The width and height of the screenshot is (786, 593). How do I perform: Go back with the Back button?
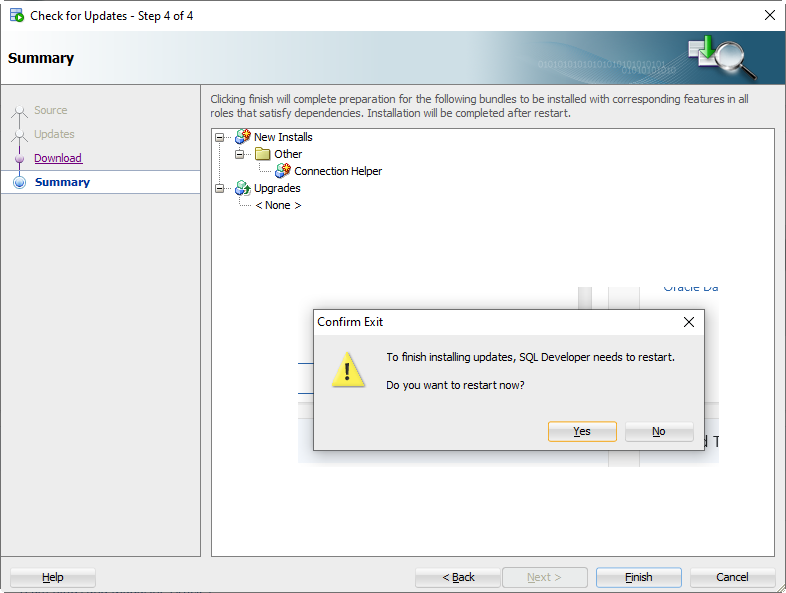click(x=458, y=577)
